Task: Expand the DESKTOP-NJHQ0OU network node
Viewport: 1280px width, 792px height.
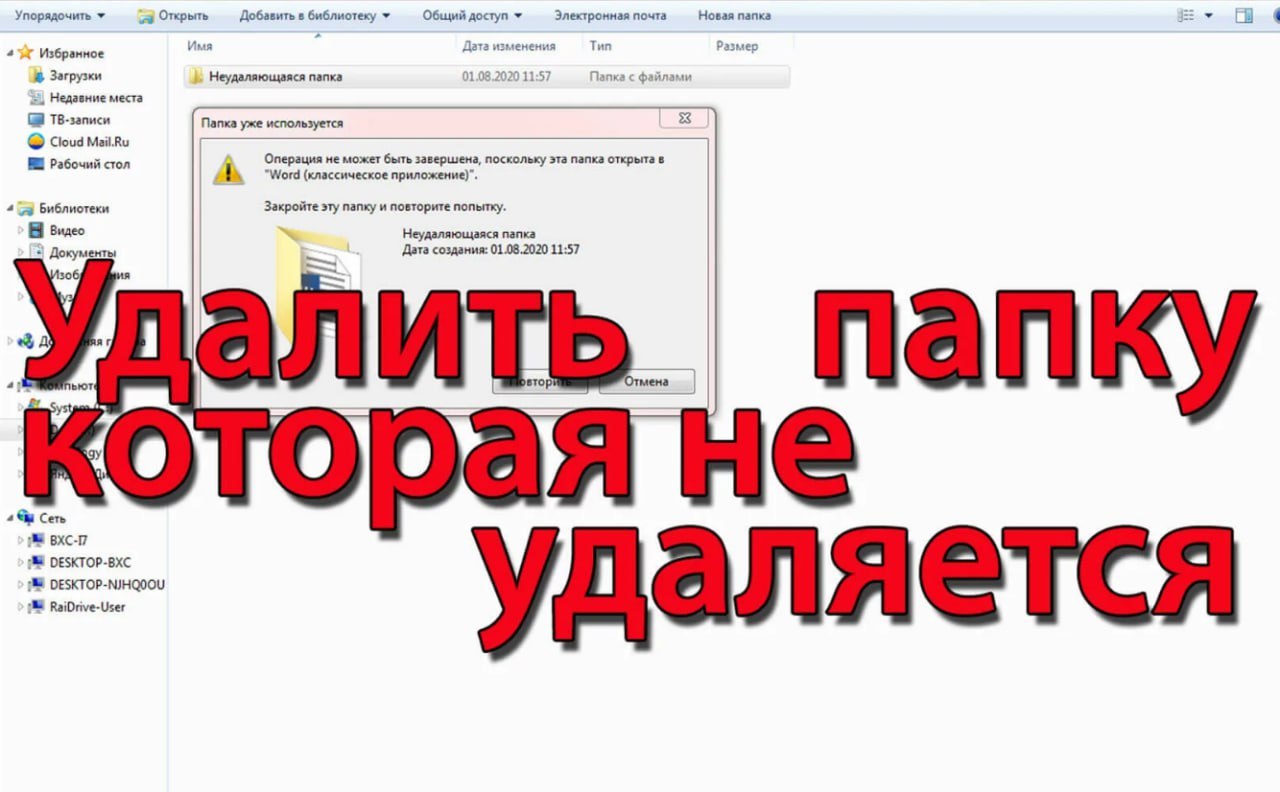Action: (21, 585)
